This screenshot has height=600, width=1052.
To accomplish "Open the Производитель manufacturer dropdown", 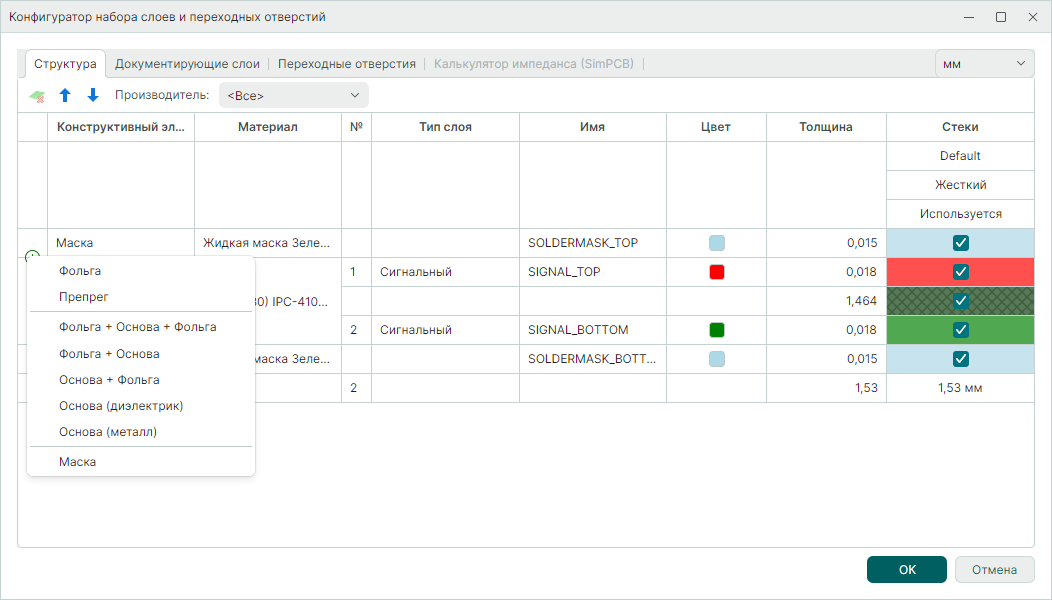I will click(293, 95).
